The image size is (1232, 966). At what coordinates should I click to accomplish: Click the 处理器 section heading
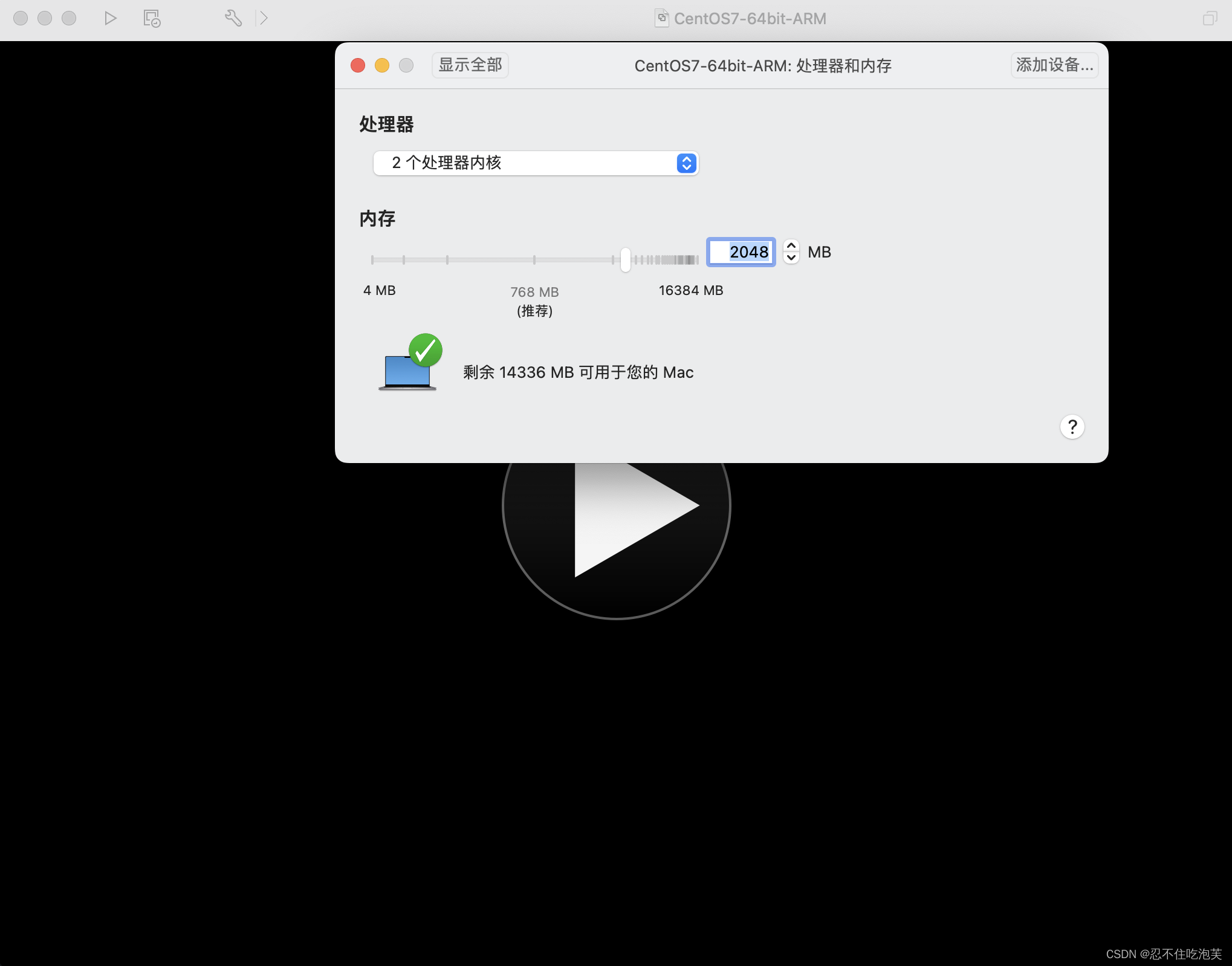point(387,125)
